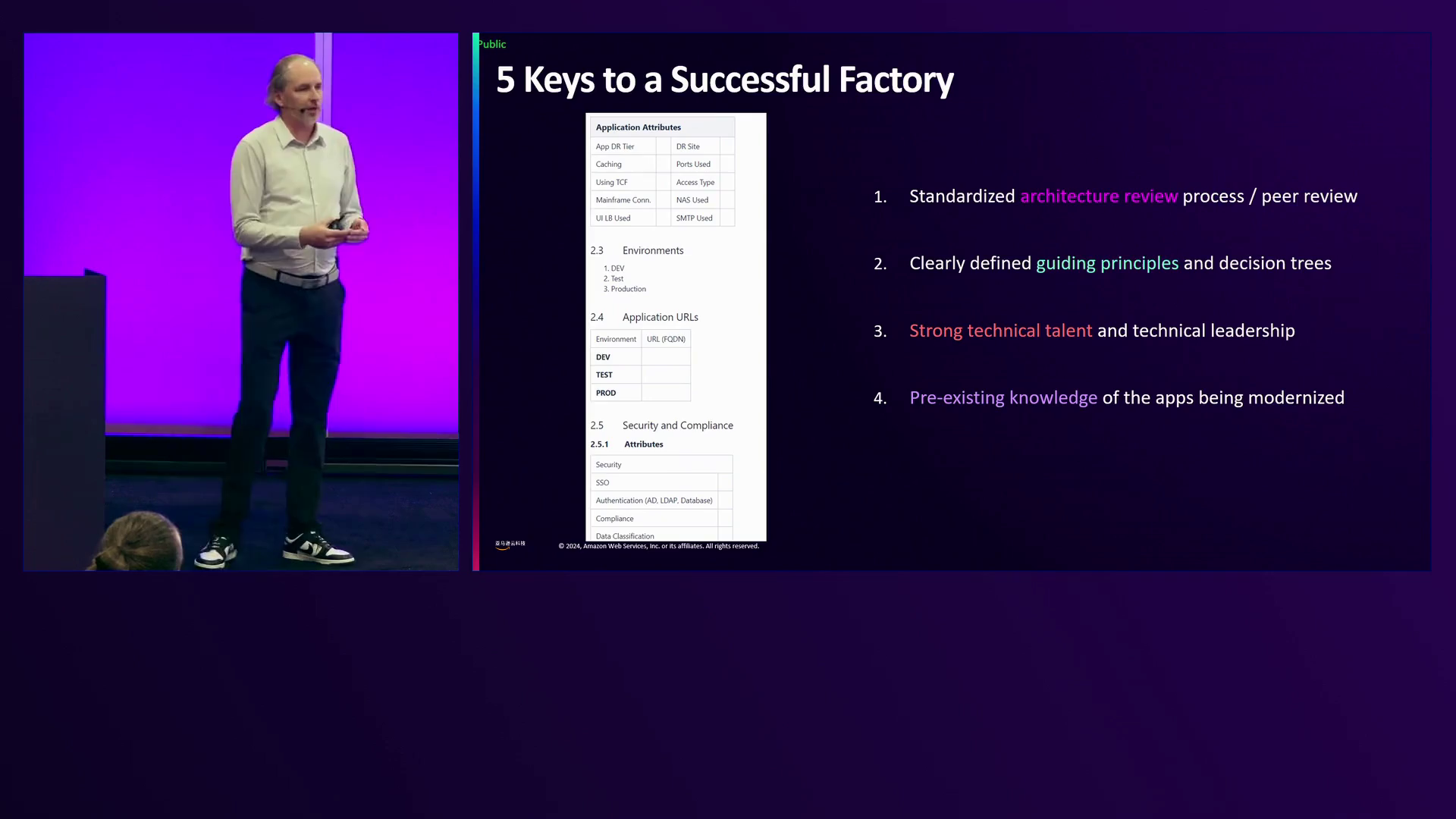Click the AWS logo in slide footer
Screen dimensions: 1456x819
click(x=510, y=544)
